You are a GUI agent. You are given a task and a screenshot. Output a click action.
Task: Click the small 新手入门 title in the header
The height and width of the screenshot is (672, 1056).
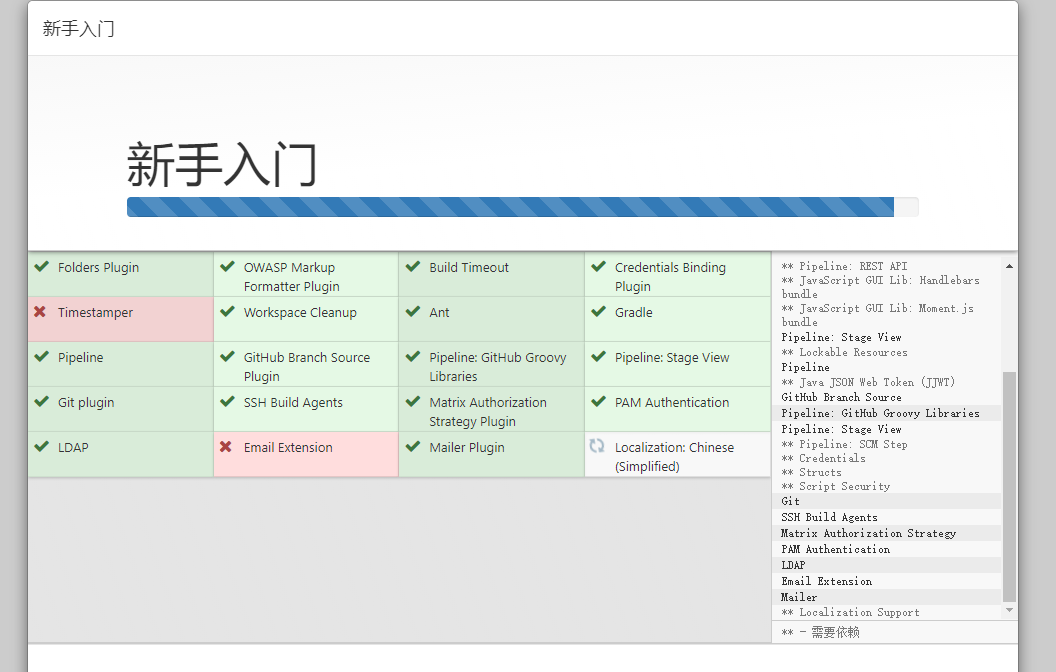pyautogui.click(x=78, y=28)
